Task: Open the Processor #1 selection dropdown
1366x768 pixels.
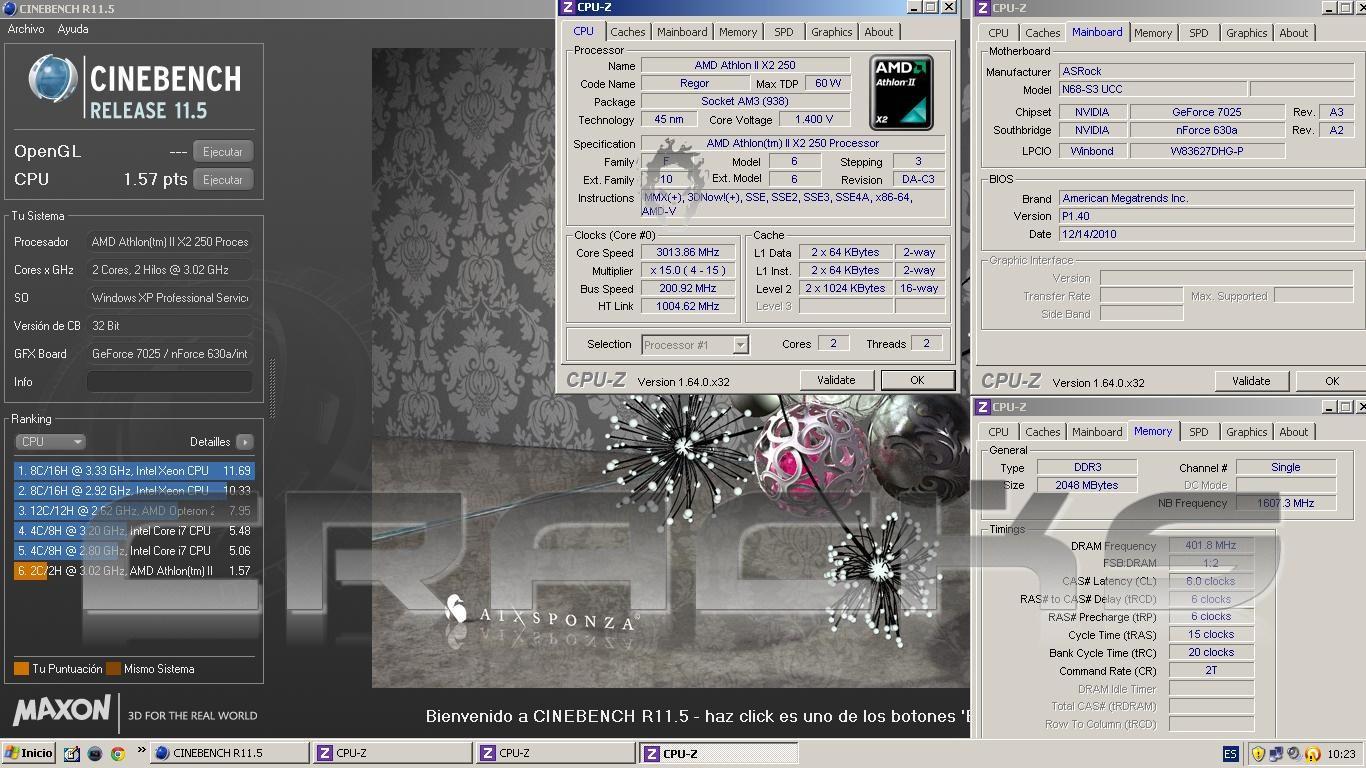Action: click(694, 345)
